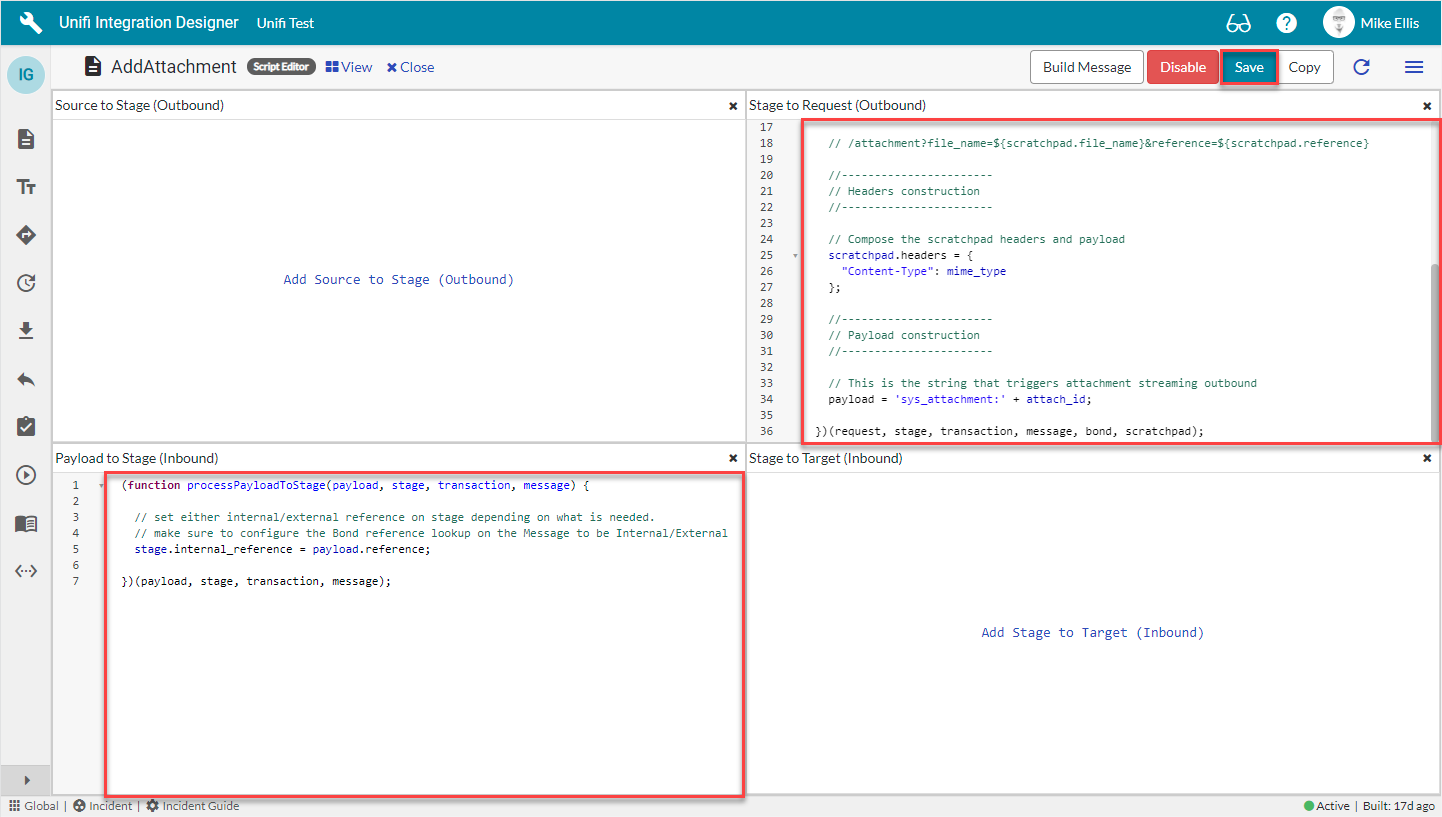The width and height of the screenshot is (1442, 817).
Task: Click the refresh icon beside Copy
Action: click(1361, 67)
